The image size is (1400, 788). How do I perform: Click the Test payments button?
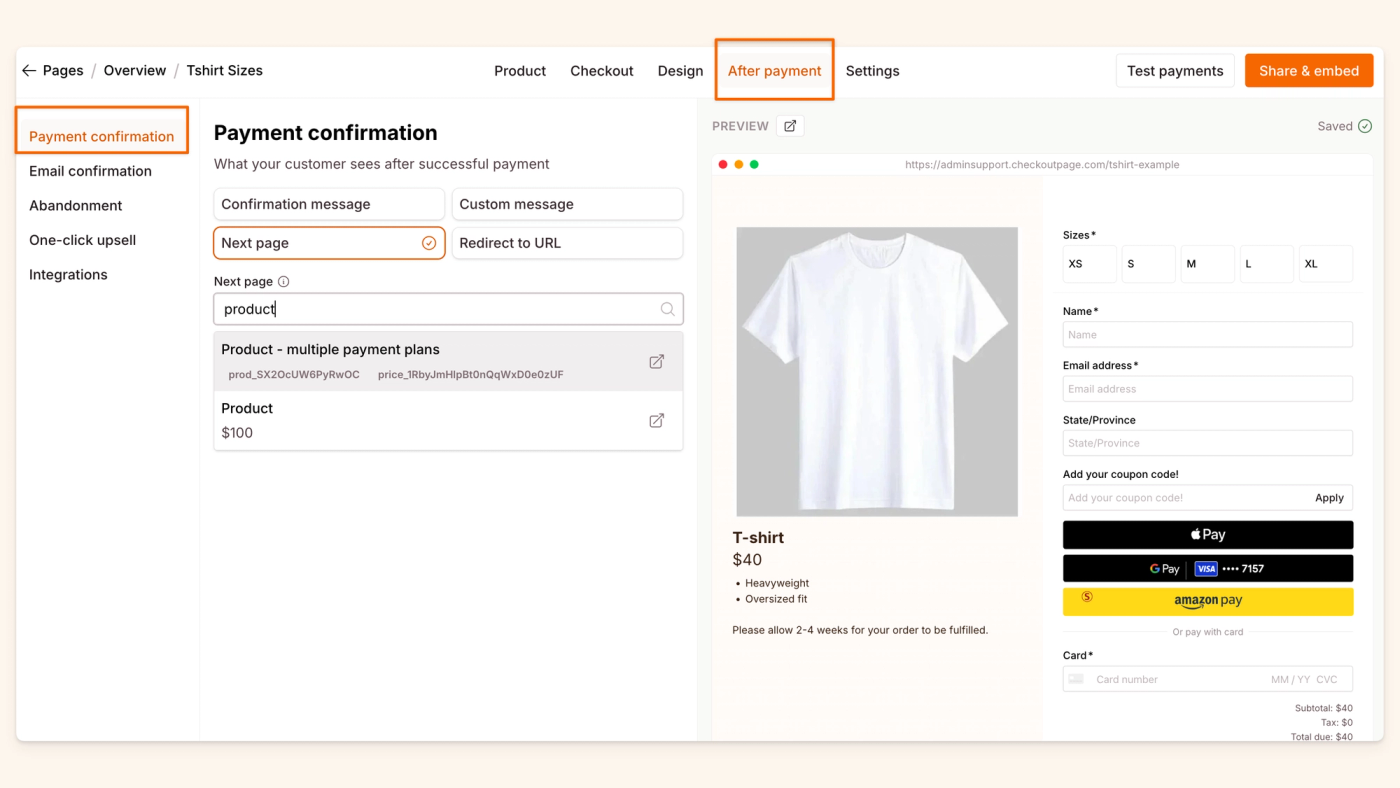(x=1175, y=71)
